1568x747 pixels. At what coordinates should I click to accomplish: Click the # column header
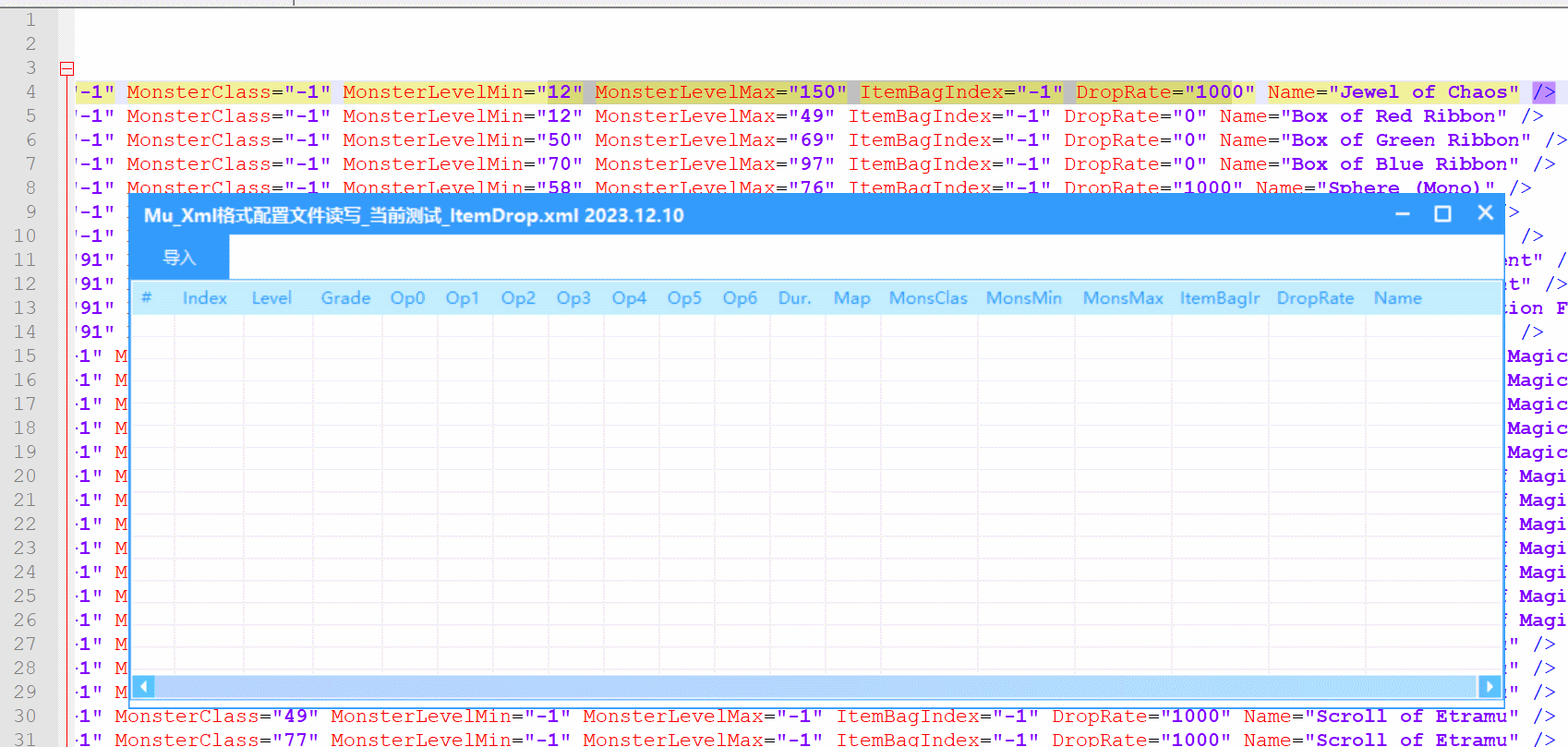tap(147, 298)
